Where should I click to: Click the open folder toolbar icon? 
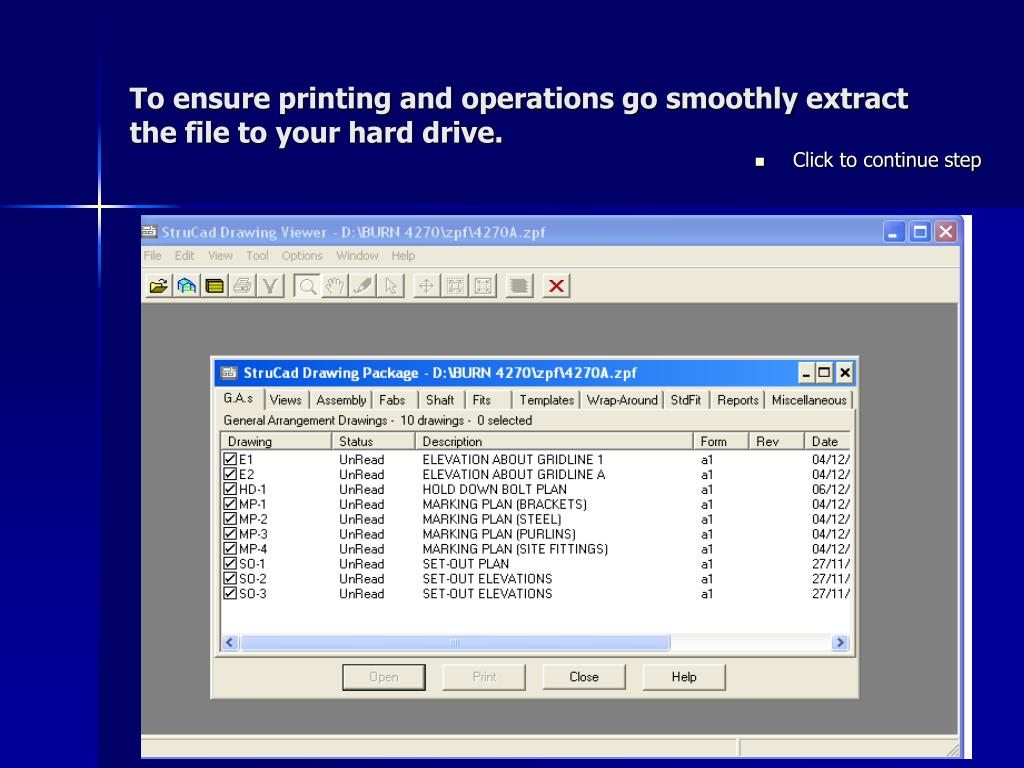159,286
